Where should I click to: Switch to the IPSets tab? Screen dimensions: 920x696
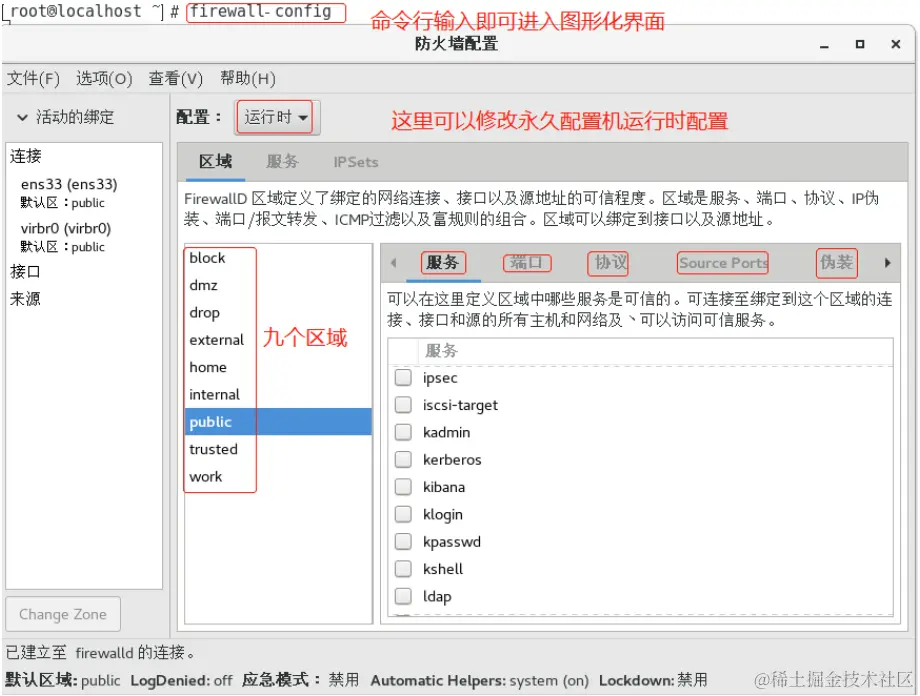point(356,162)
